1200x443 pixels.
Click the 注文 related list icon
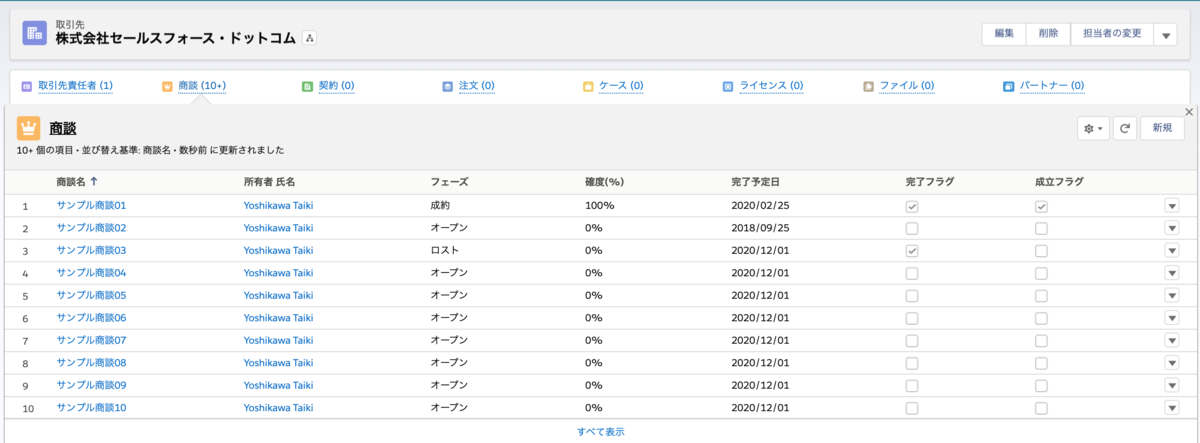tap(448, 86)
